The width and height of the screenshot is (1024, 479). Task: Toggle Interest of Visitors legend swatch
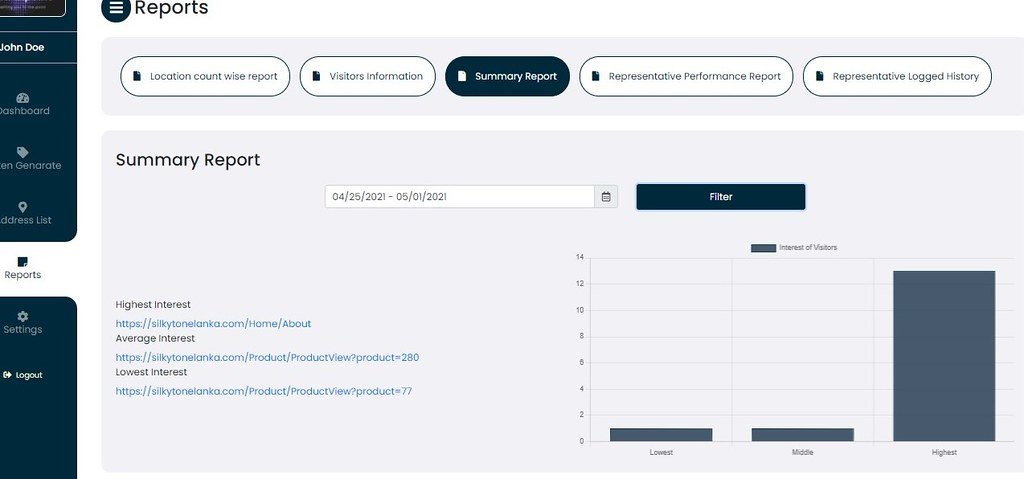click(x=763, y=248)
